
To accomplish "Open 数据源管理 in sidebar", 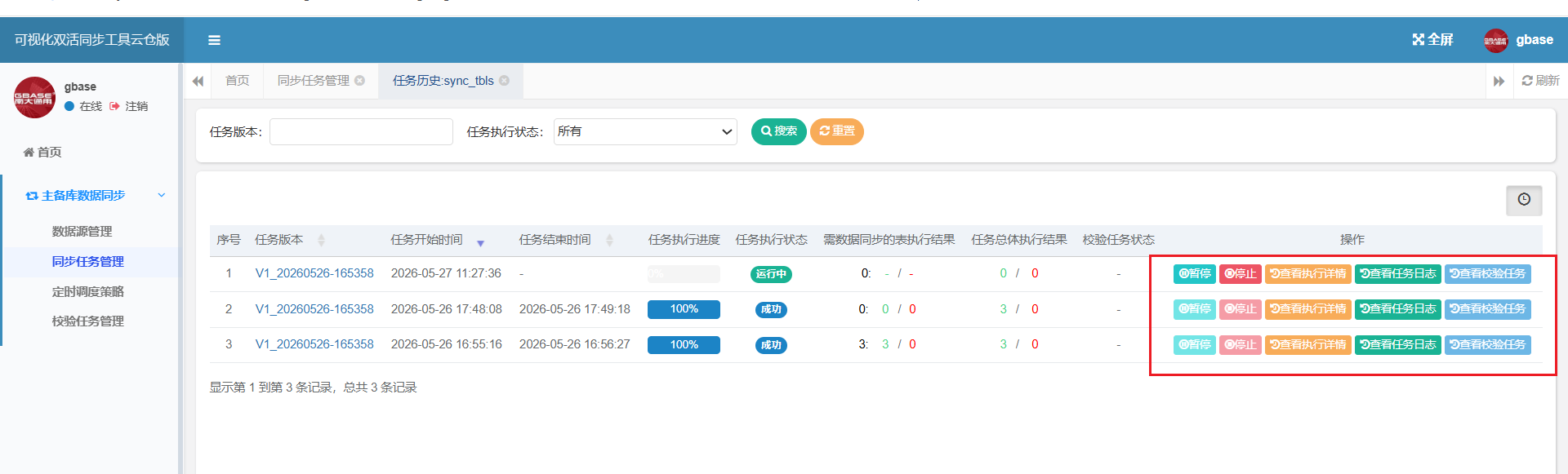I will [x=82, y=232].
